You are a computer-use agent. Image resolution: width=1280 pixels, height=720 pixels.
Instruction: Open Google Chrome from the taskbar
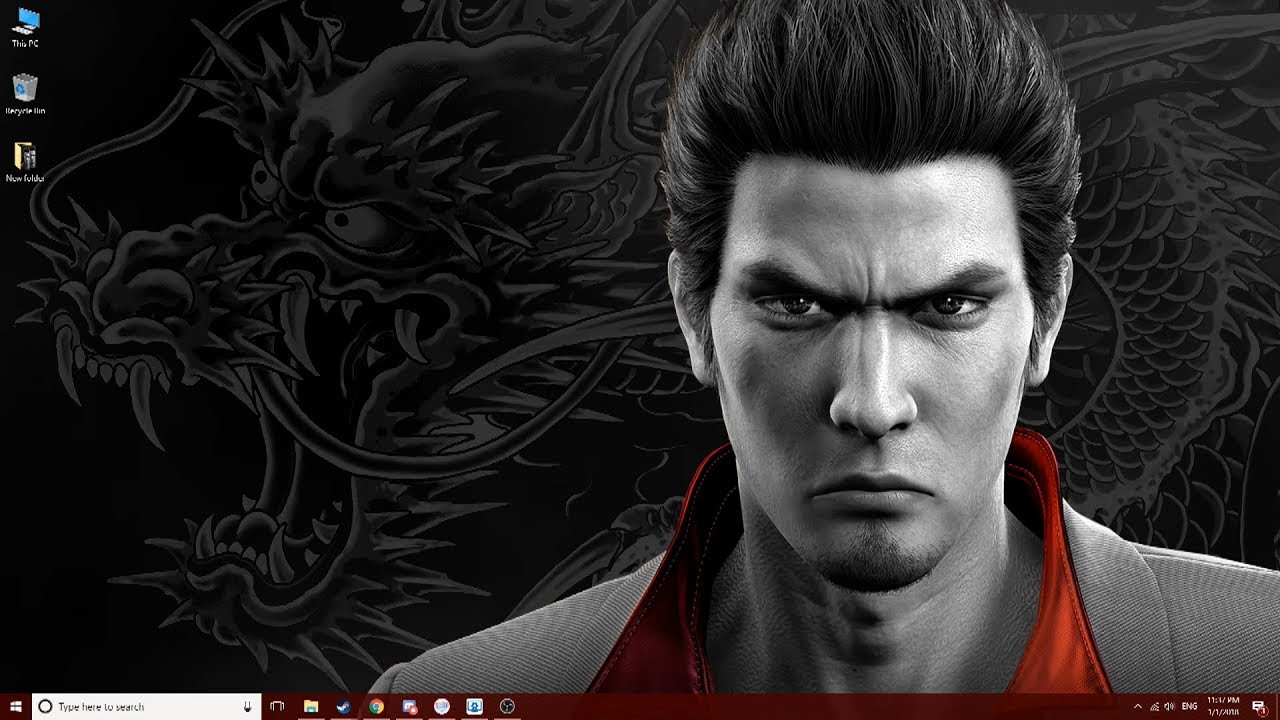point(376,706)
